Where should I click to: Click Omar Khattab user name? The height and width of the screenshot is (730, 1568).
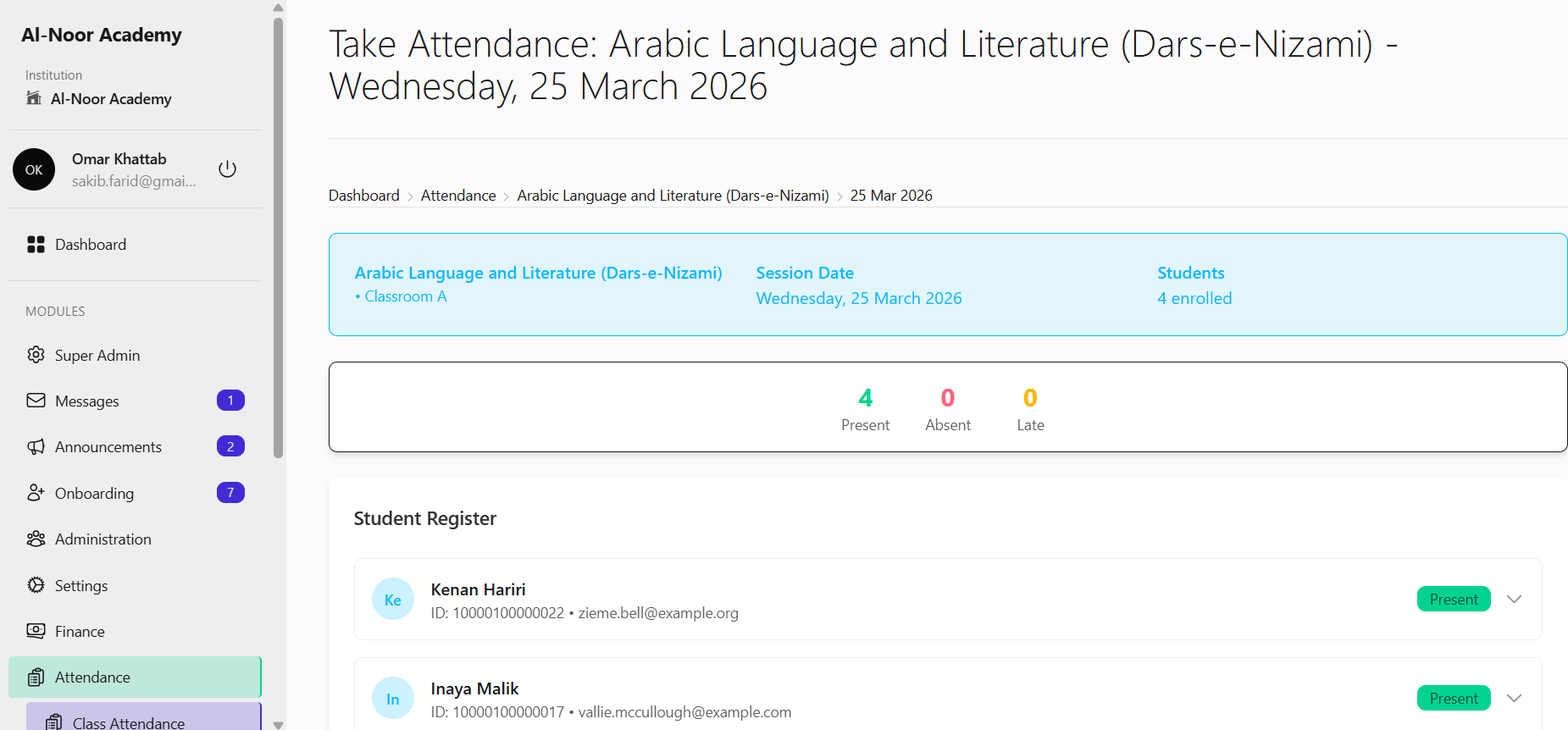coord(119,159)
